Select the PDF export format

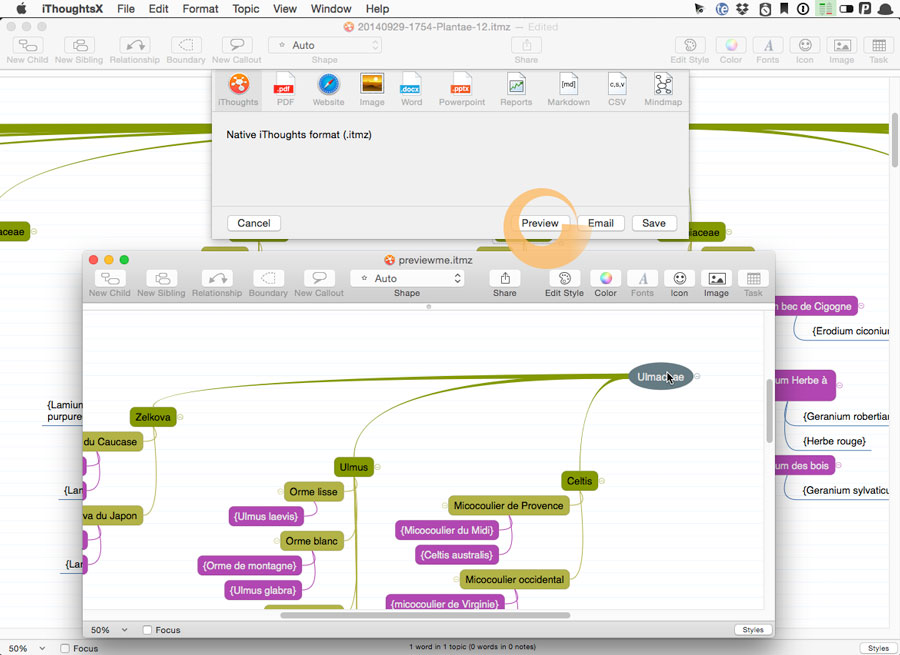285,90
